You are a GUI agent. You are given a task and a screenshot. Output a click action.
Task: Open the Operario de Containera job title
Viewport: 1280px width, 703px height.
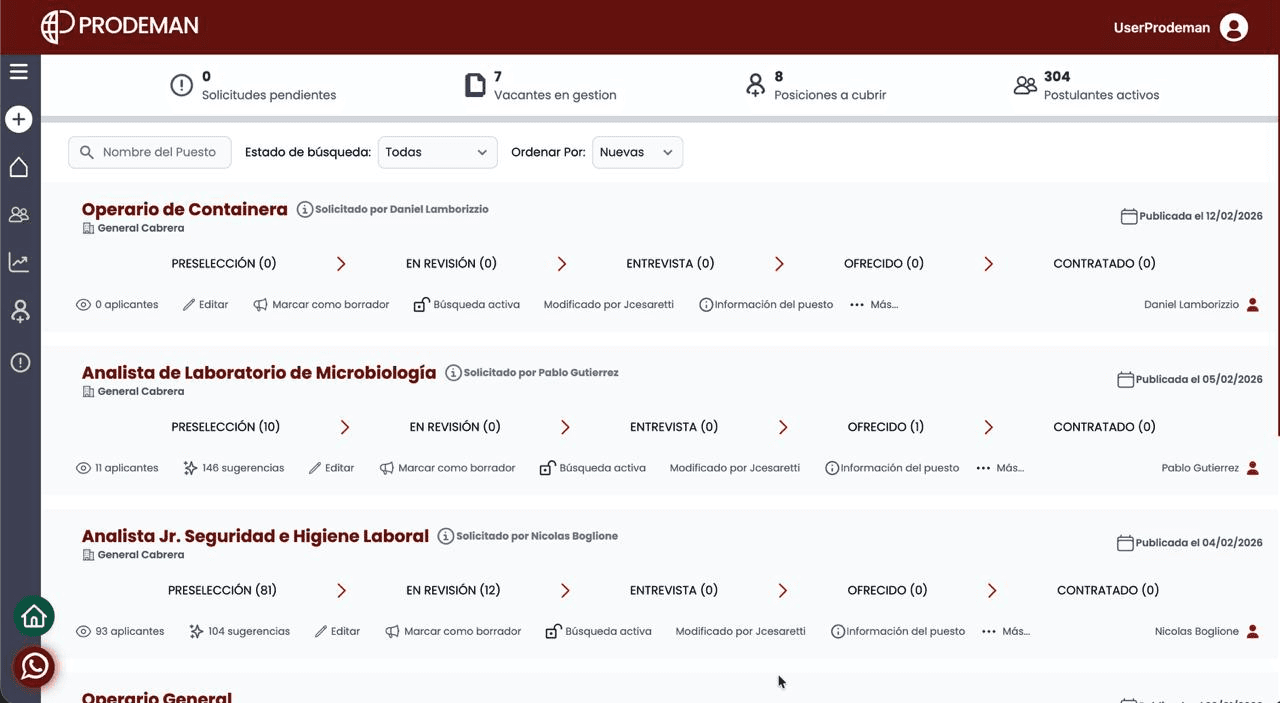pyautogui.click(x=185, y=209)
